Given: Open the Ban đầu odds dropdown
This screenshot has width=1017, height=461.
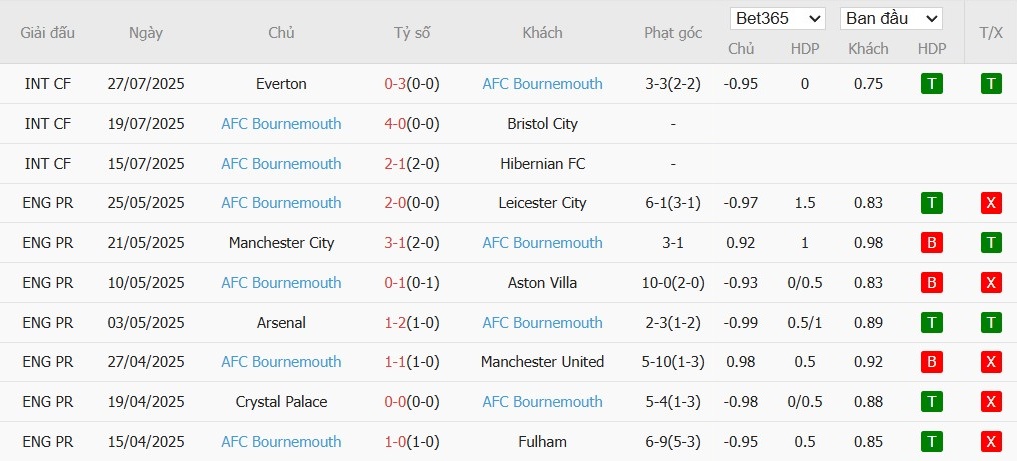Looking at the screenshot, I should click(891, 18).
